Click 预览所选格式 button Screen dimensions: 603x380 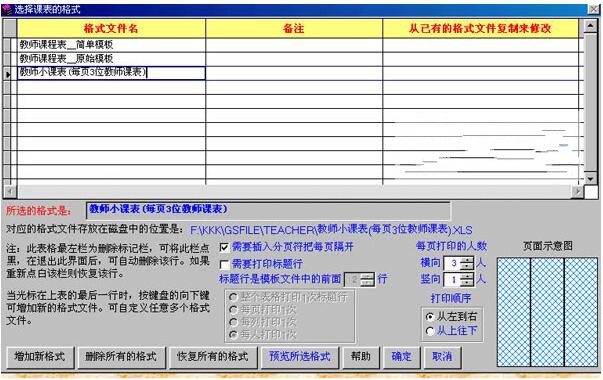pos(300,357)
